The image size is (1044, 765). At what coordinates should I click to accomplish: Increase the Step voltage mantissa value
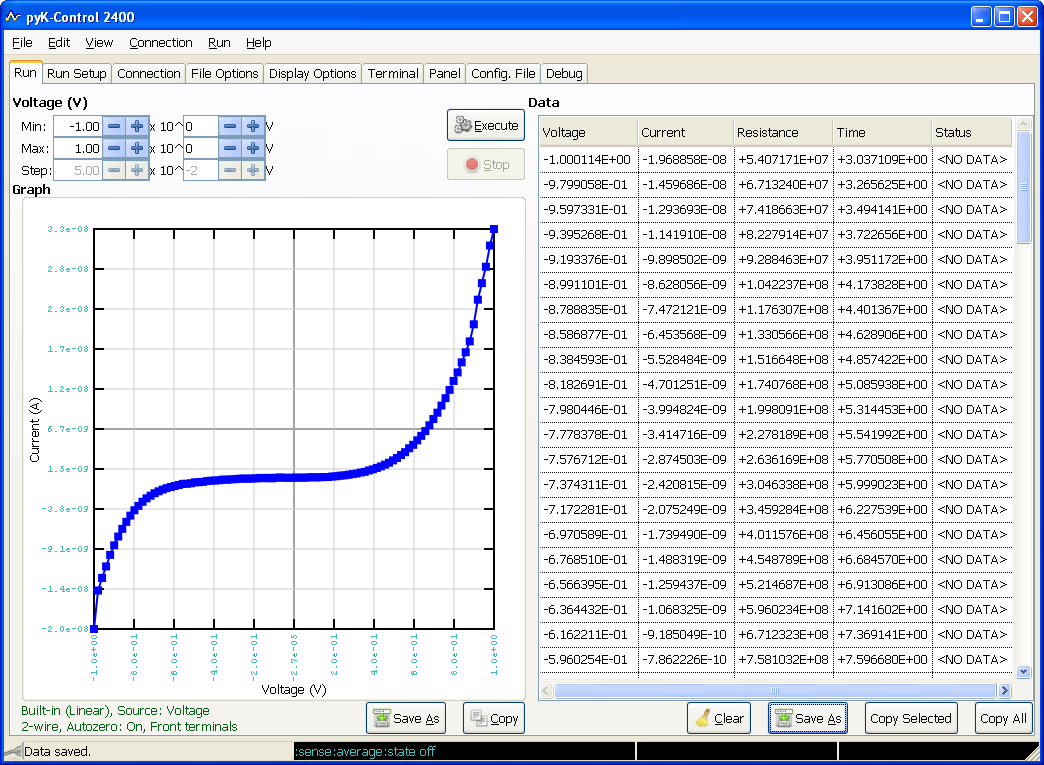coord(136,170)
